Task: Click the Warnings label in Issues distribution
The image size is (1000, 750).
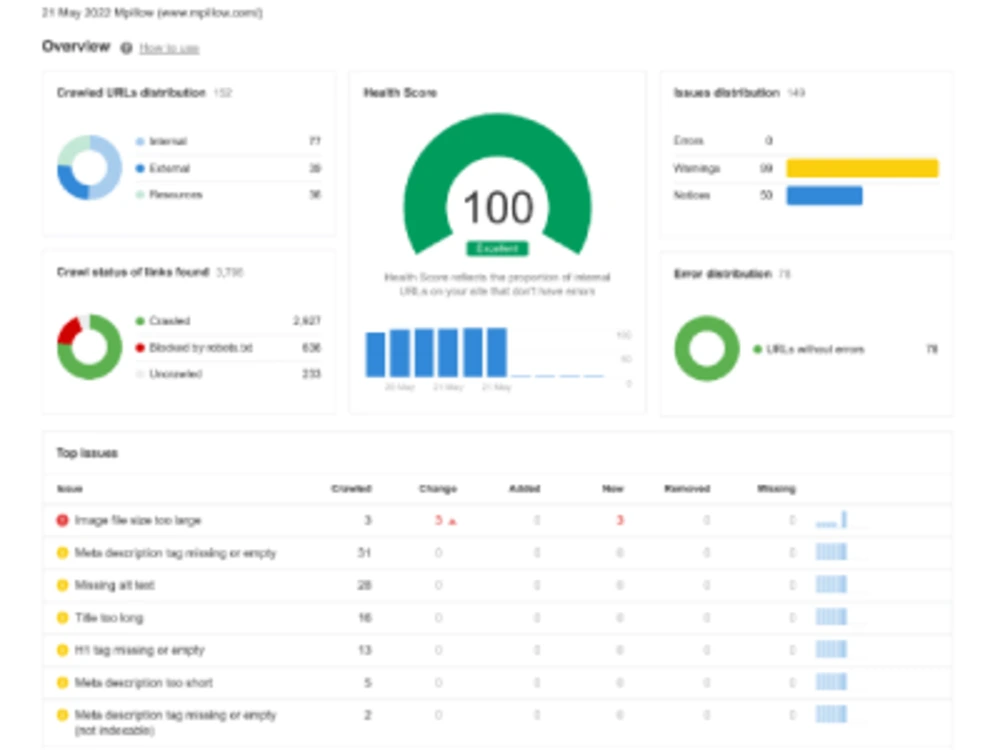Action: (696, 168)
